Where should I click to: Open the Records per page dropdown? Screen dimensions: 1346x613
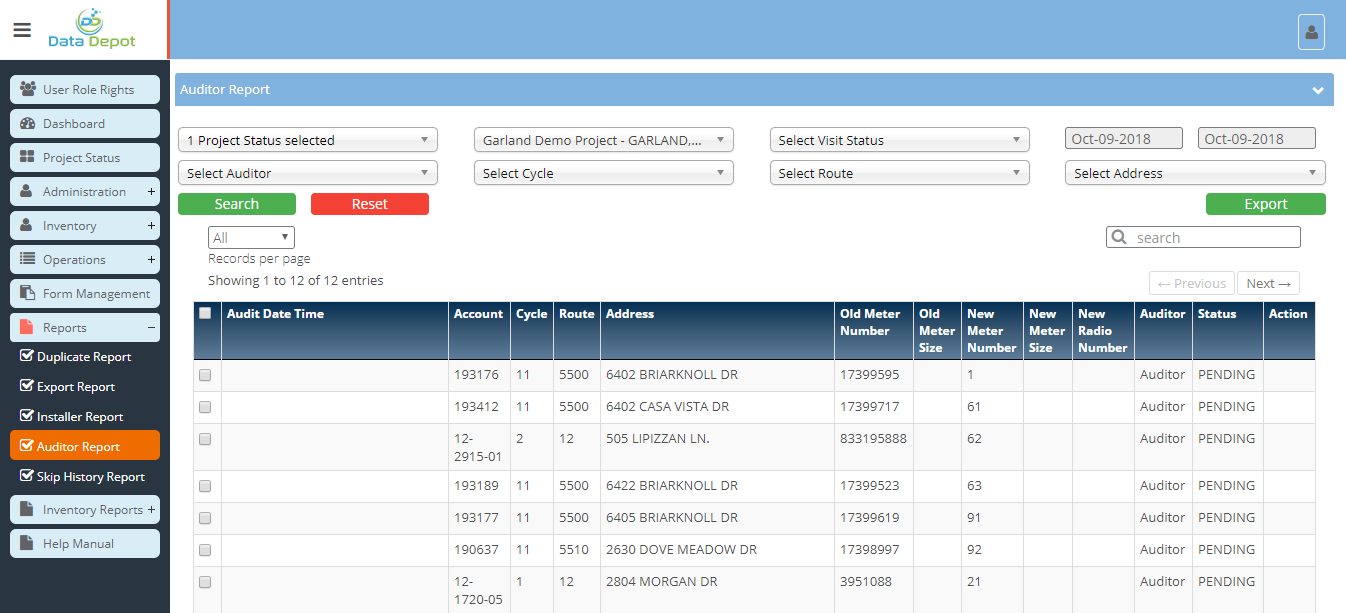[x=251, y=238]
